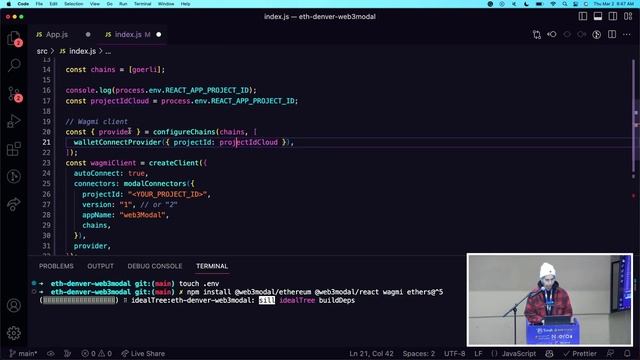Open editor More Actions ellipsis
This screenshot has width=640, height=360.
click(627, 35)
